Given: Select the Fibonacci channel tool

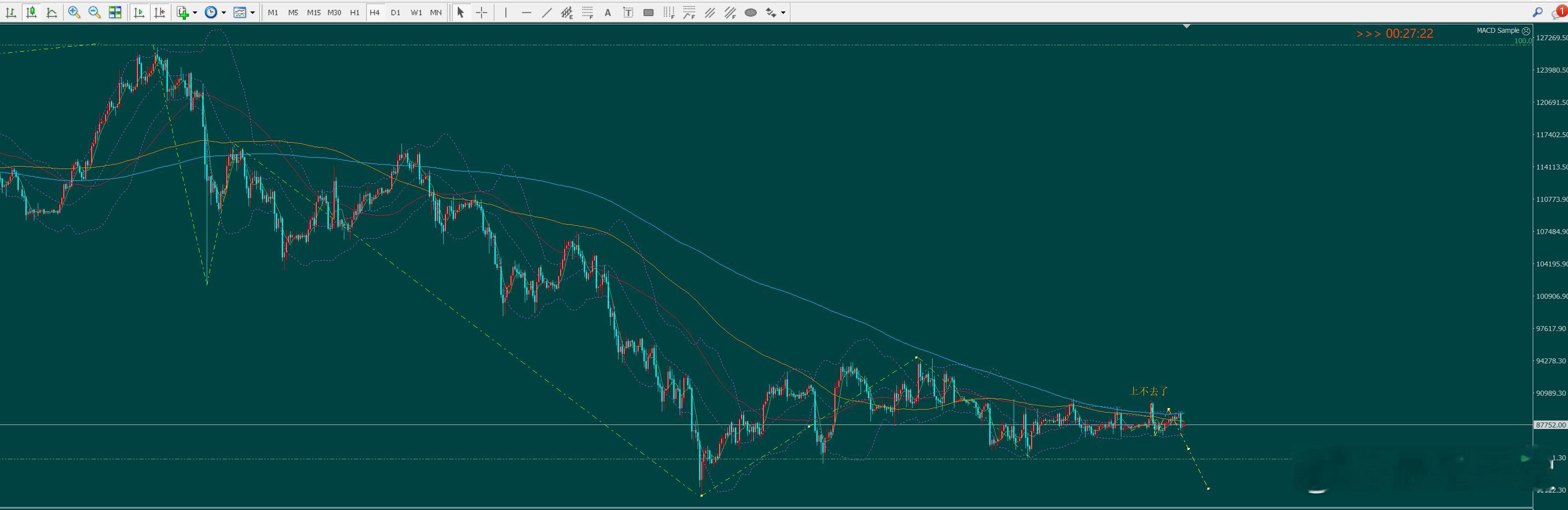Looking at the screenshot, I should 730,12.
